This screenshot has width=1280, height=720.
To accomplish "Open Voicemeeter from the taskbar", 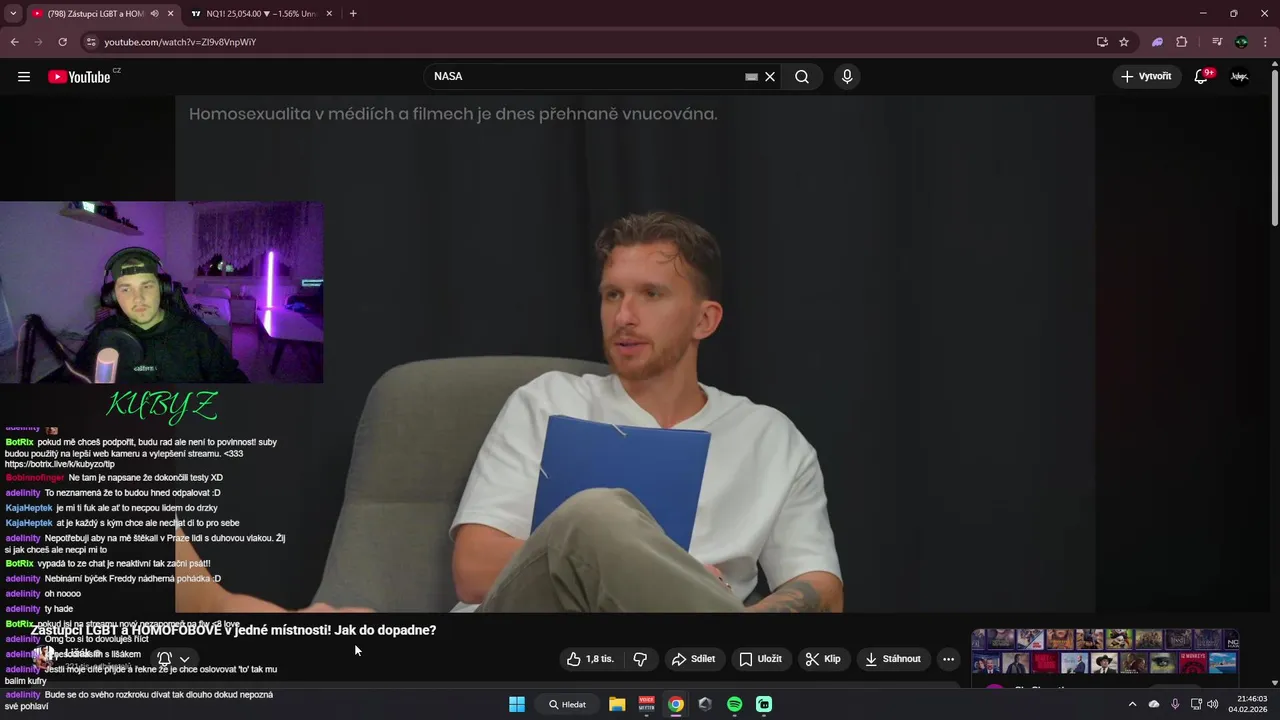I will 647,704.
